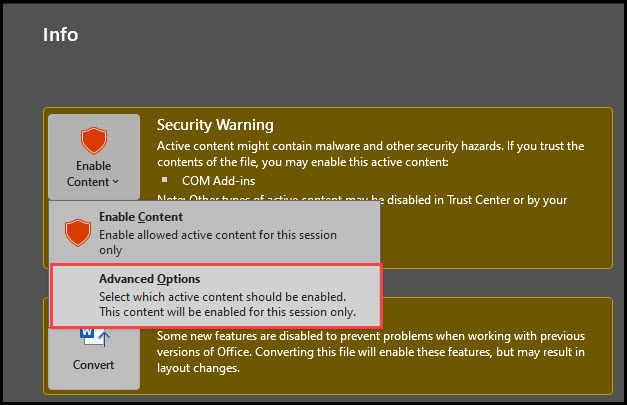Click the Security Warning heading
Image resolution: width=627 pixels, height=405 pixels.
(x=215, y=125)
